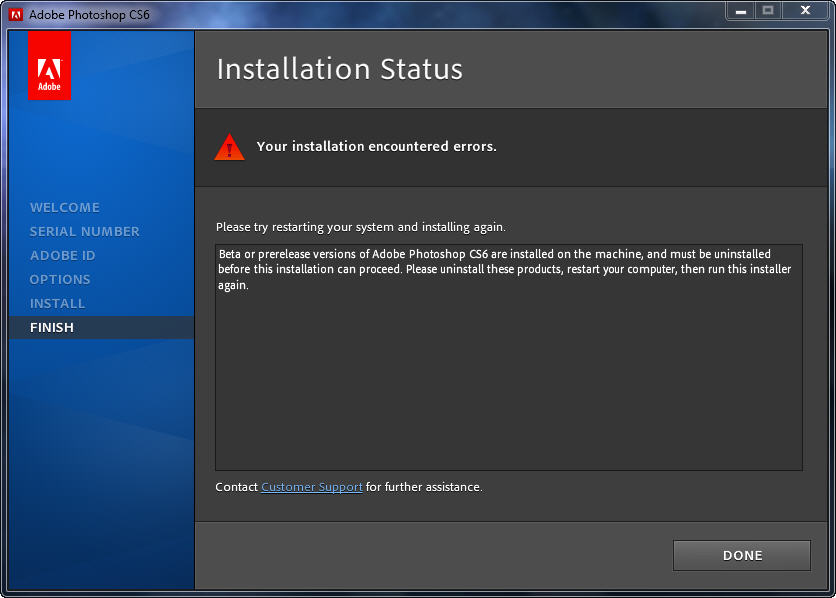Viewport: 836px width, 598px height.
Task: Click the Adobe icon in the title bar
Action: (x=16, y=15)
